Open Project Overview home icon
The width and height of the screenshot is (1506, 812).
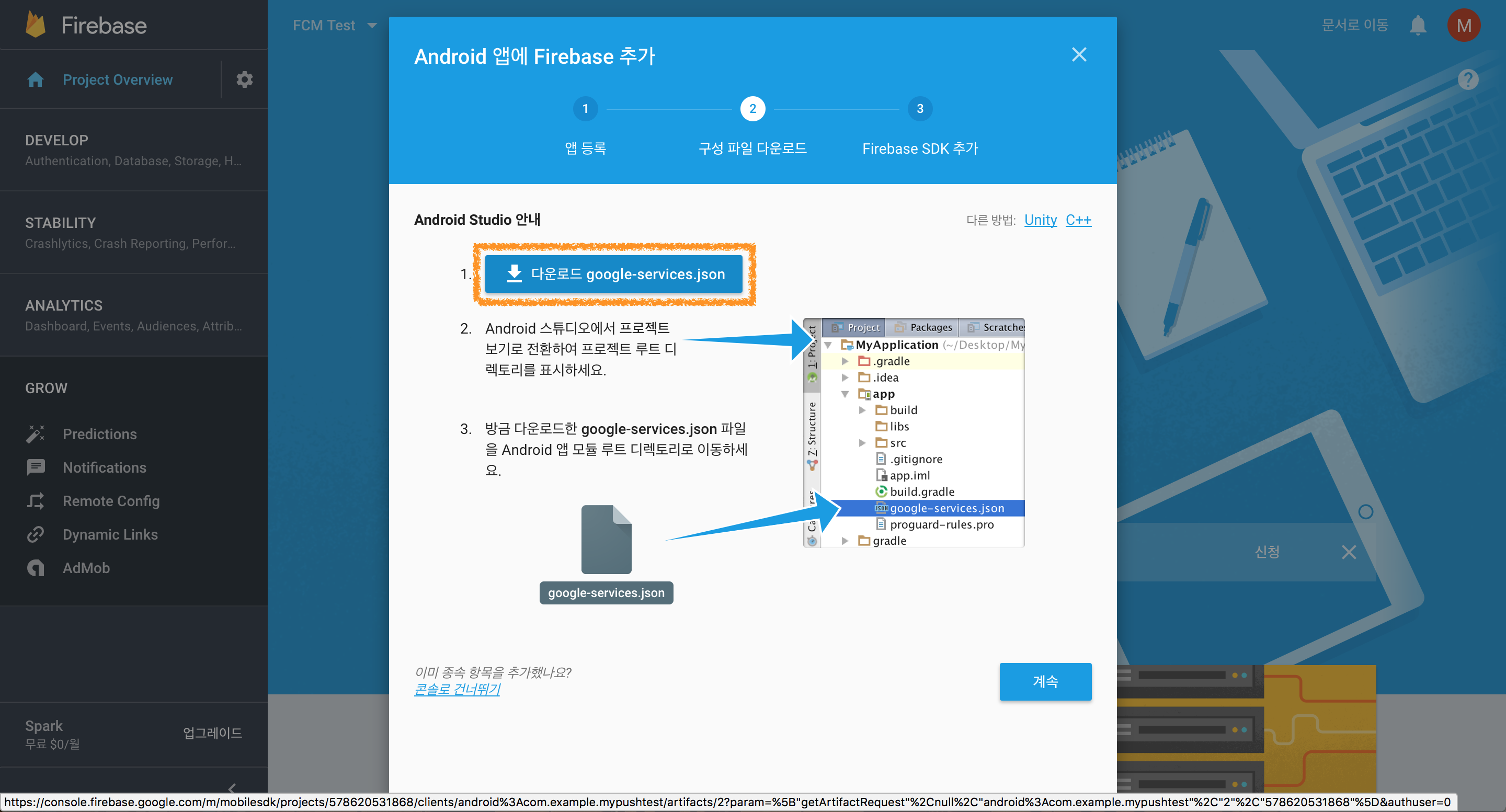point(36,79)
